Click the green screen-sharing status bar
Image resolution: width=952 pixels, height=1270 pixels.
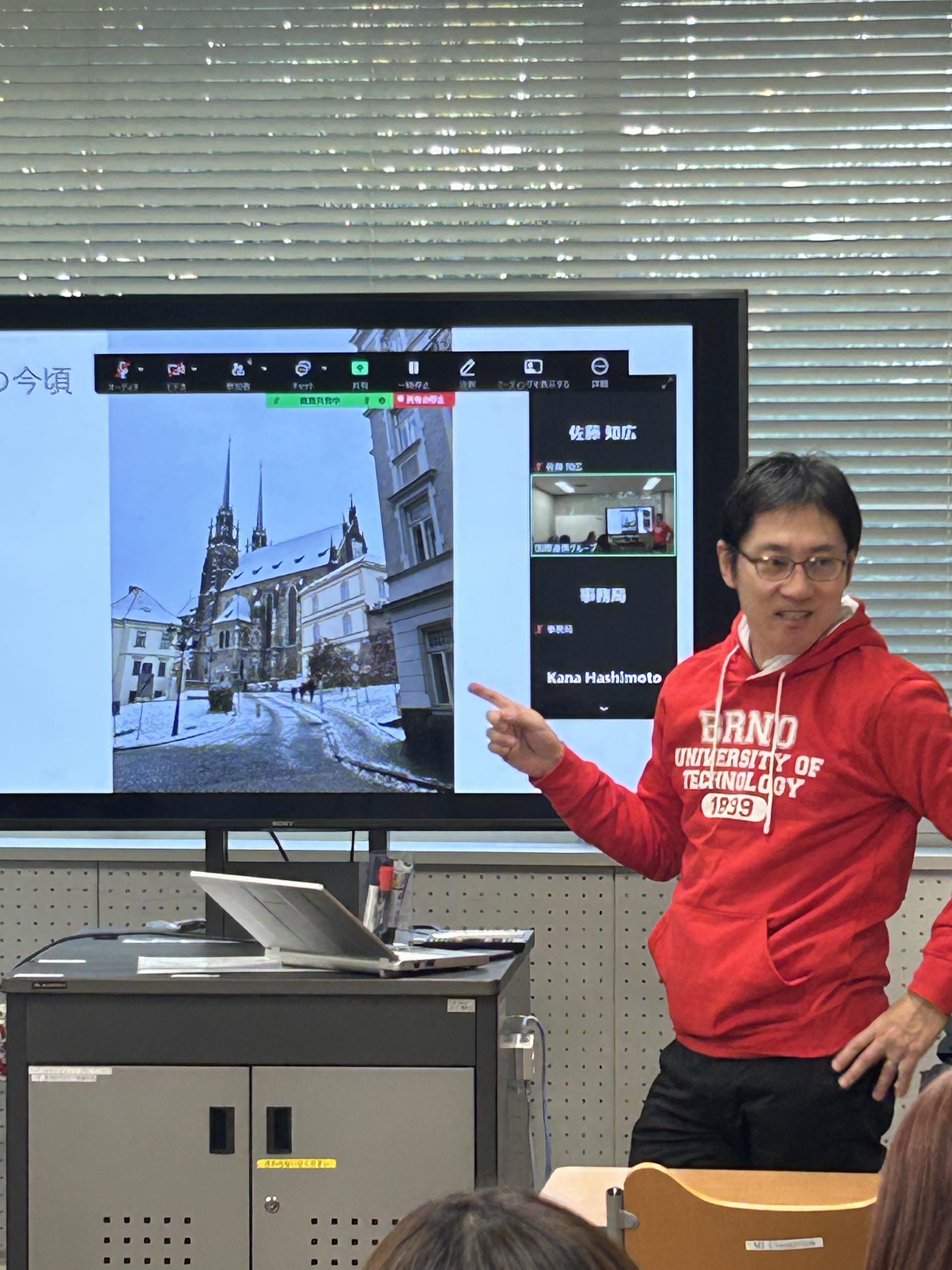click(x=329, y=400)
